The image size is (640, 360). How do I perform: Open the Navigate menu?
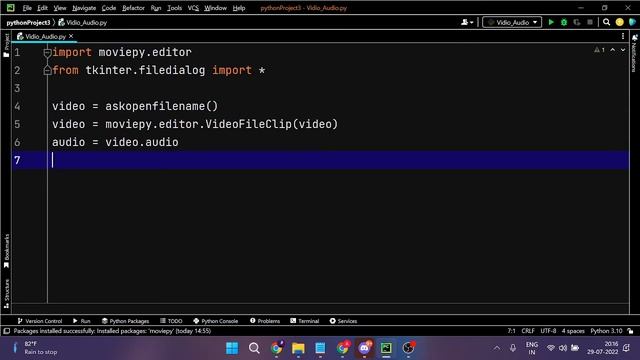[x=84, y=8]
